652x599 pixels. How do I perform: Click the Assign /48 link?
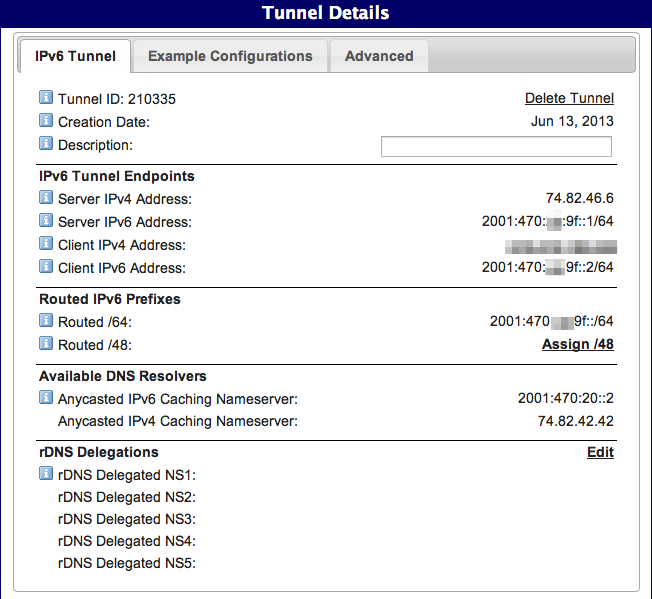click(x=578, y=344)
